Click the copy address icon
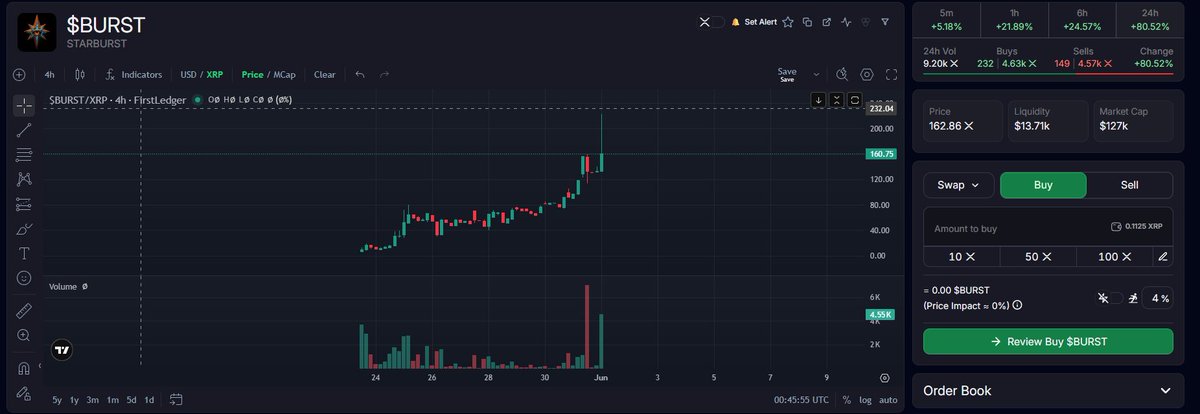Image resolution: width=1200 pixels, height=414 pixels. (807, 21)
